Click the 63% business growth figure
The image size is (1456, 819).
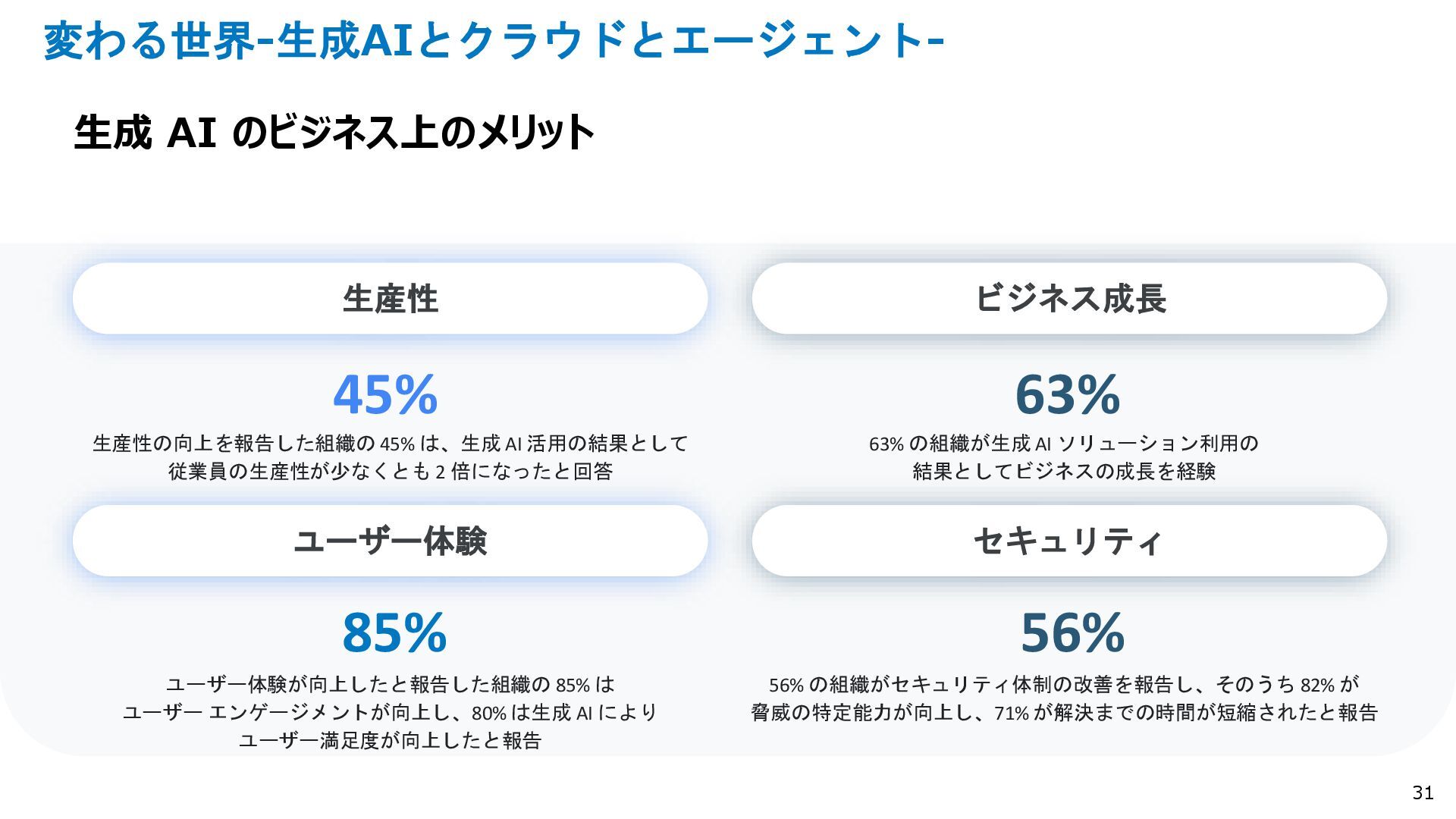[1067, 395]
